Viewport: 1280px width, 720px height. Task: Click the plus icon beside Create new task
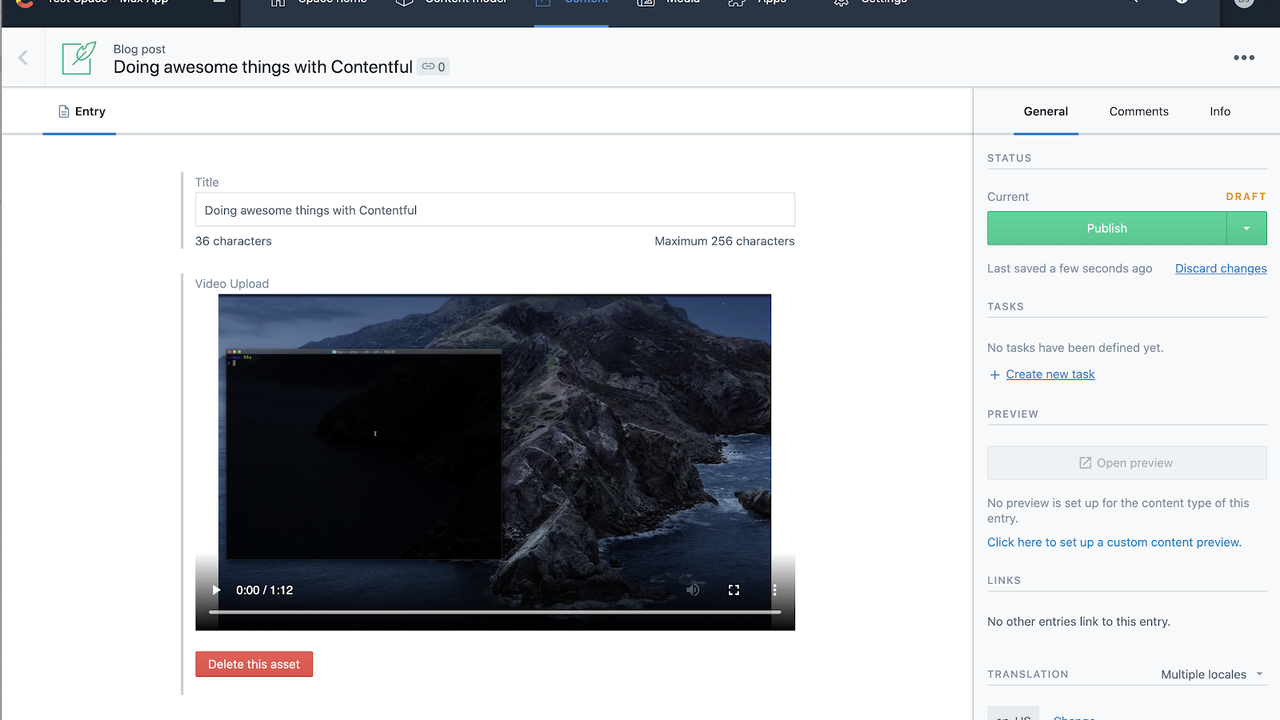pyautogui.click(x=994, y=375)
